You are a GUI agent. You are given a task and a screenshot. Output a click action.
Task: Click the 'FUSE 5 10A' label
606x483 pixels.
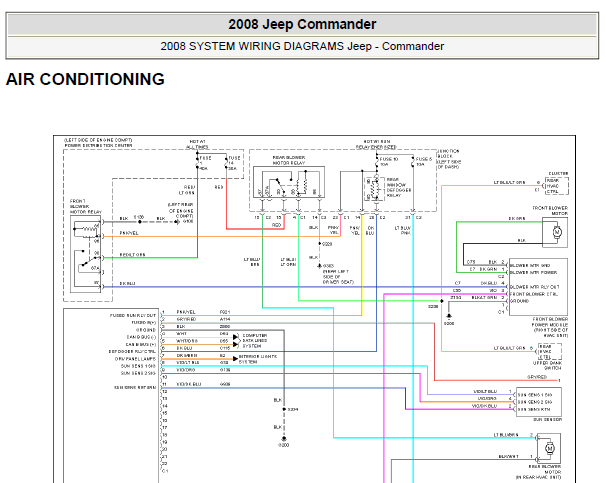424,162
